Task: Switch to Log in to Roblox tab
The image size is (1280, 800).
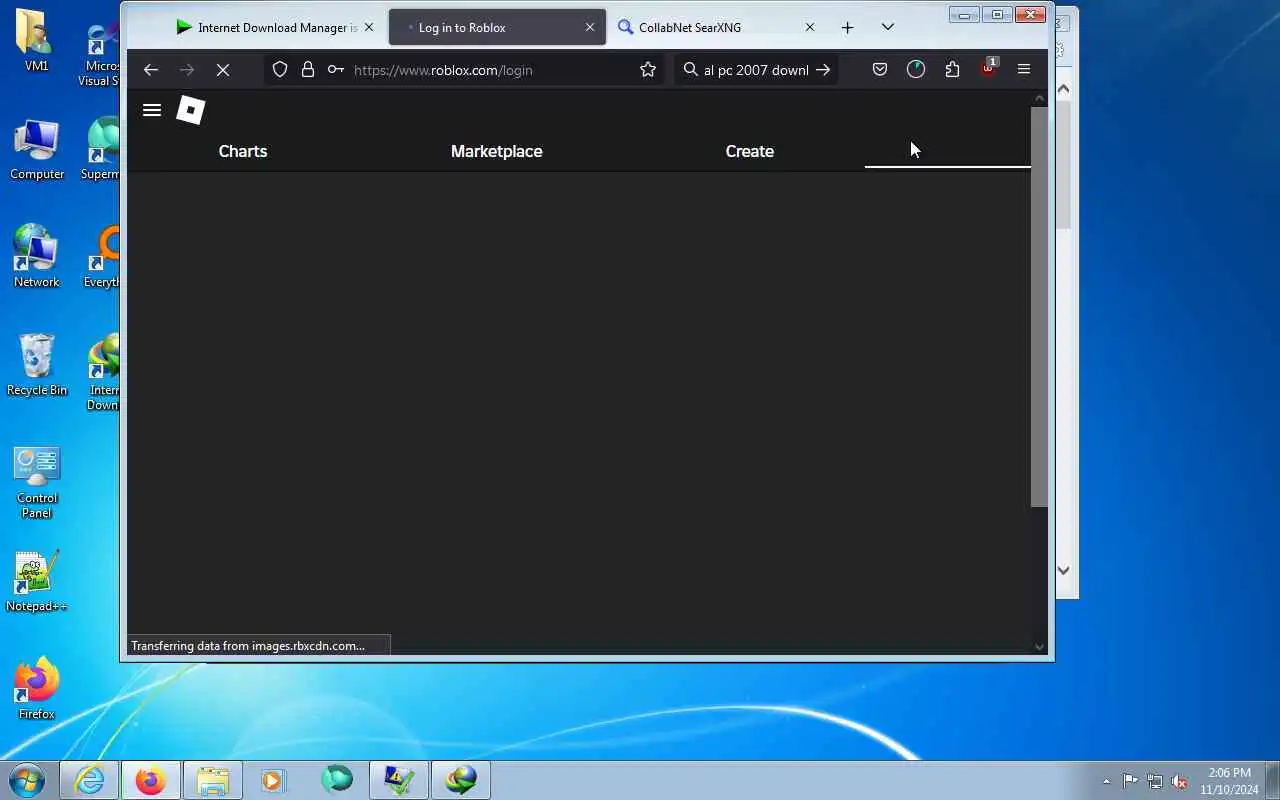Action: click(x=497, y=28)
